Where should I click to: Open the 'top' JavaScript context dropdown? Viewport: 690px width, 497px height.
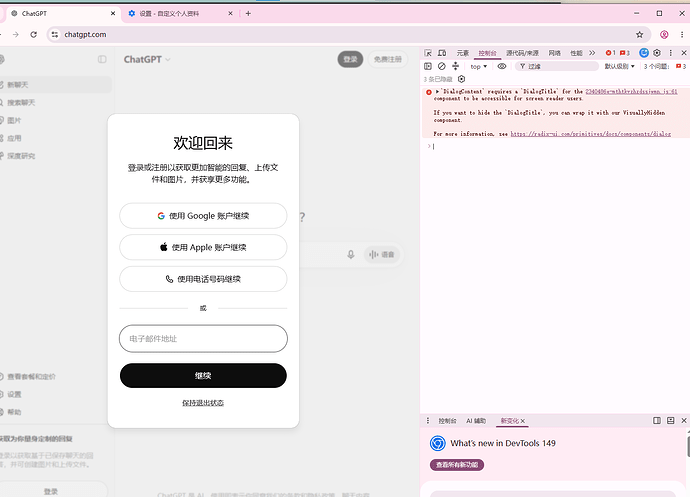(x=479, y=66)
